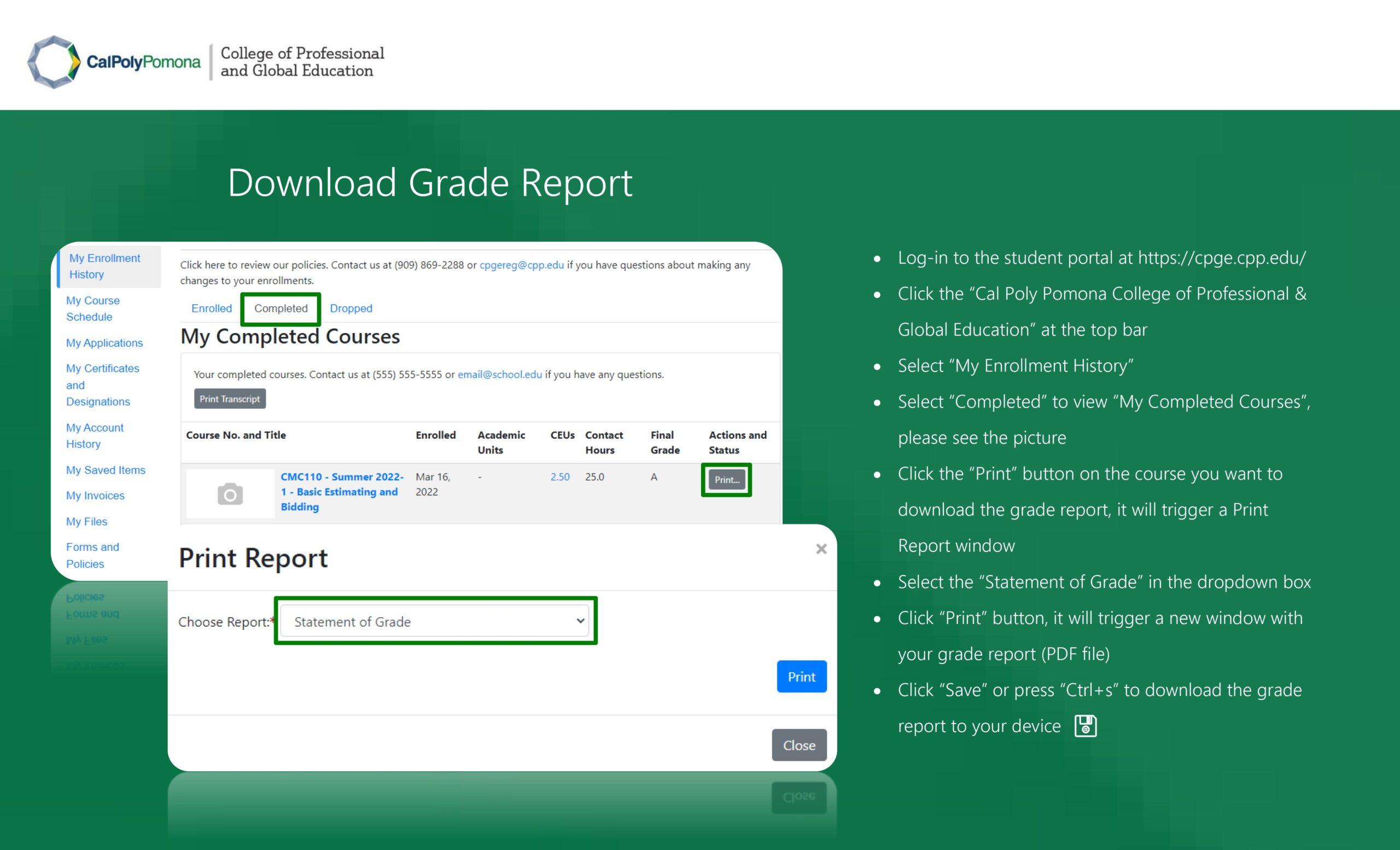Select the Completed tab

coord(280,308)
